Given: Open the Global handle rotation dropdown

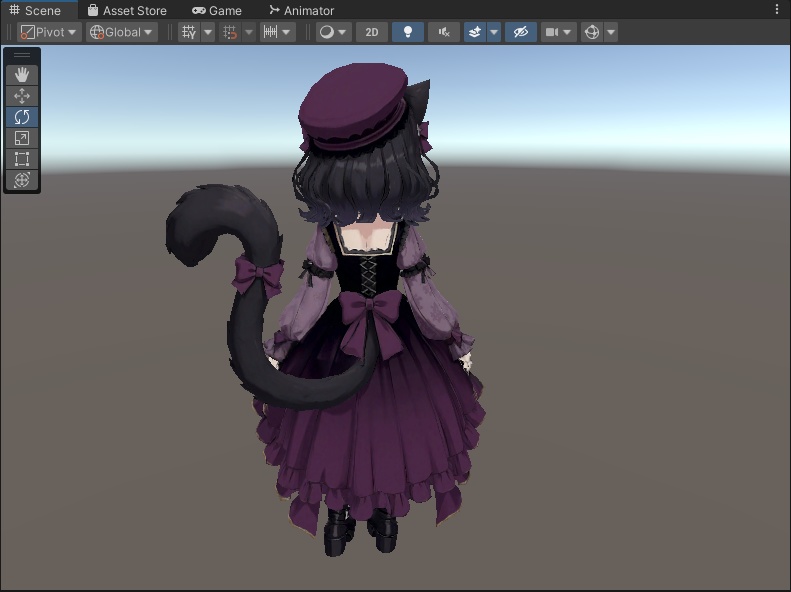Looking at the screenshot, I should tap(122, 32).
